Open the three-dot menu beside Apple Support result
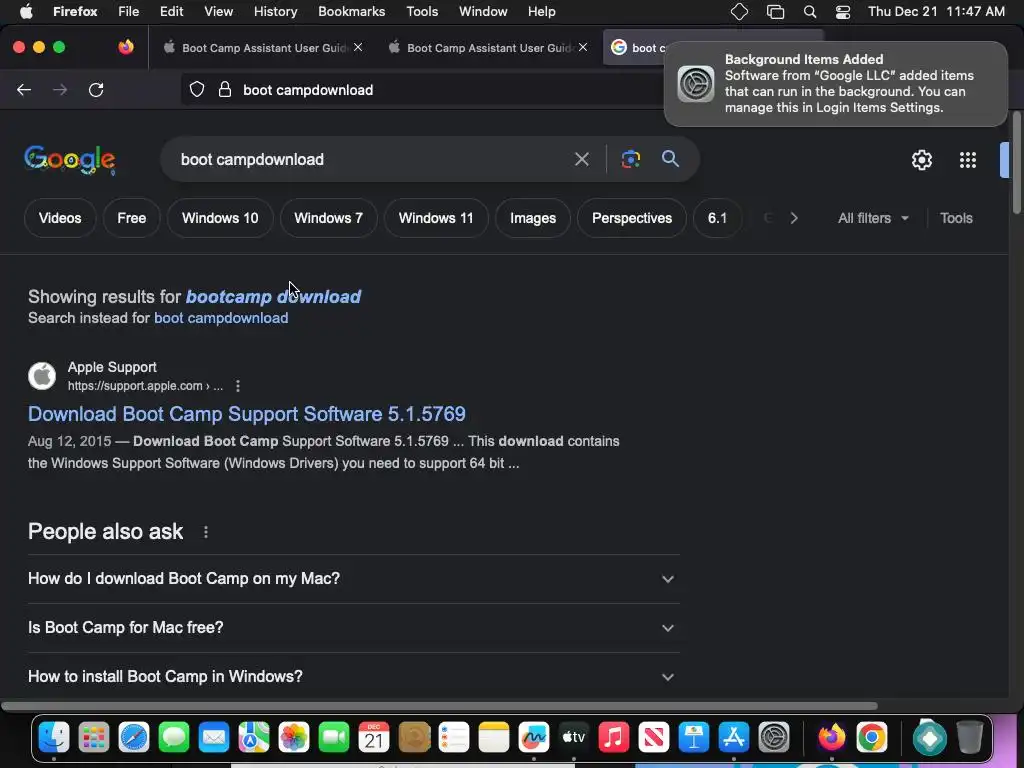Image resolution: width=1024 pixels, height=768 pixels. pos(238,386)
